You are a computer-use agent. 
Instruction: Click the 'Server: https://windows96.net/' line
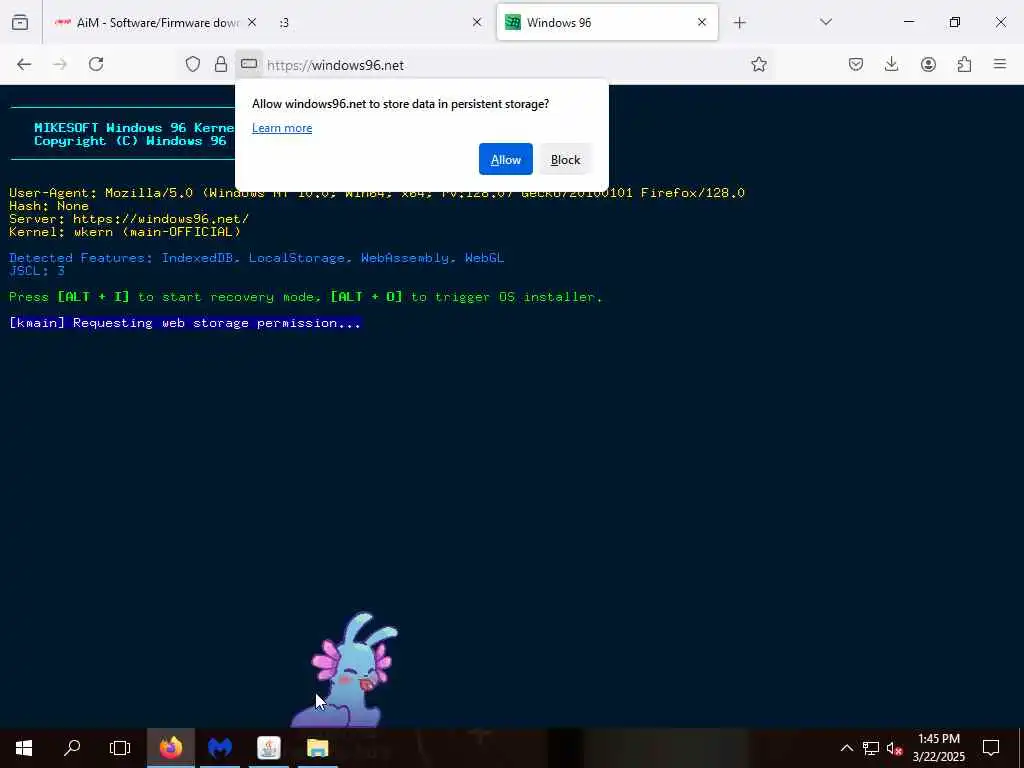pyautogui.click(x=129, y=219)
